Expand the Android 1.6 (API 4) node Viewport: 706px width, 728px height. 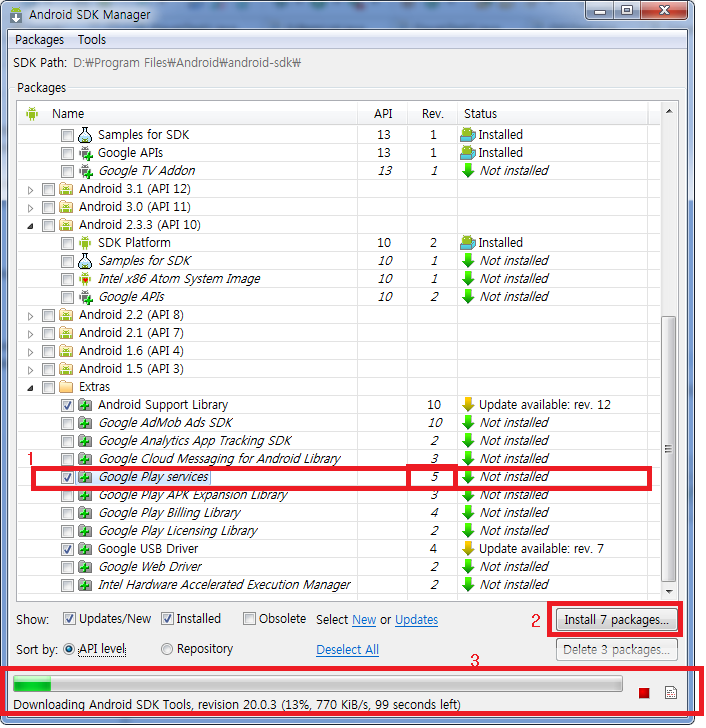click(30, 352)
